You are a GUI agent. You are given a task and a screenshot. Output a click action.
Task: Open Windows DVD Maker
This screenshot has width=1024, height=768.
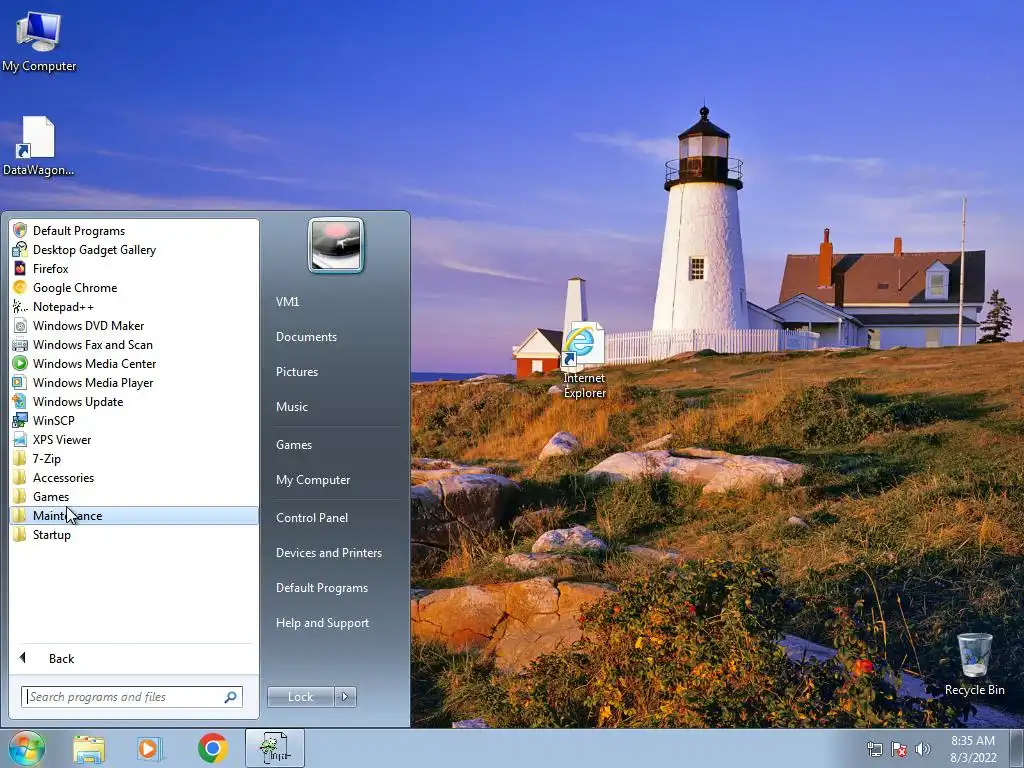(134, 325)
